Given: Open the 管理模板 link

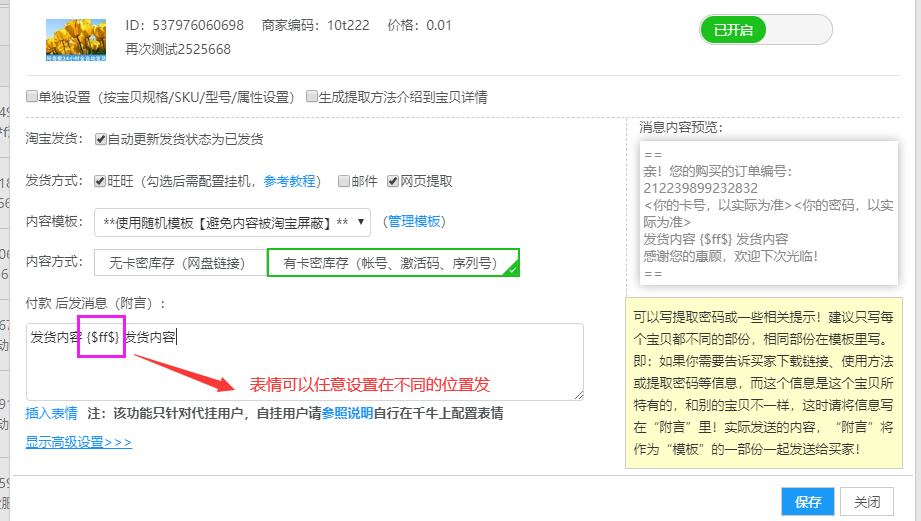Looking at the screenshot, I should tap(414, 222).
